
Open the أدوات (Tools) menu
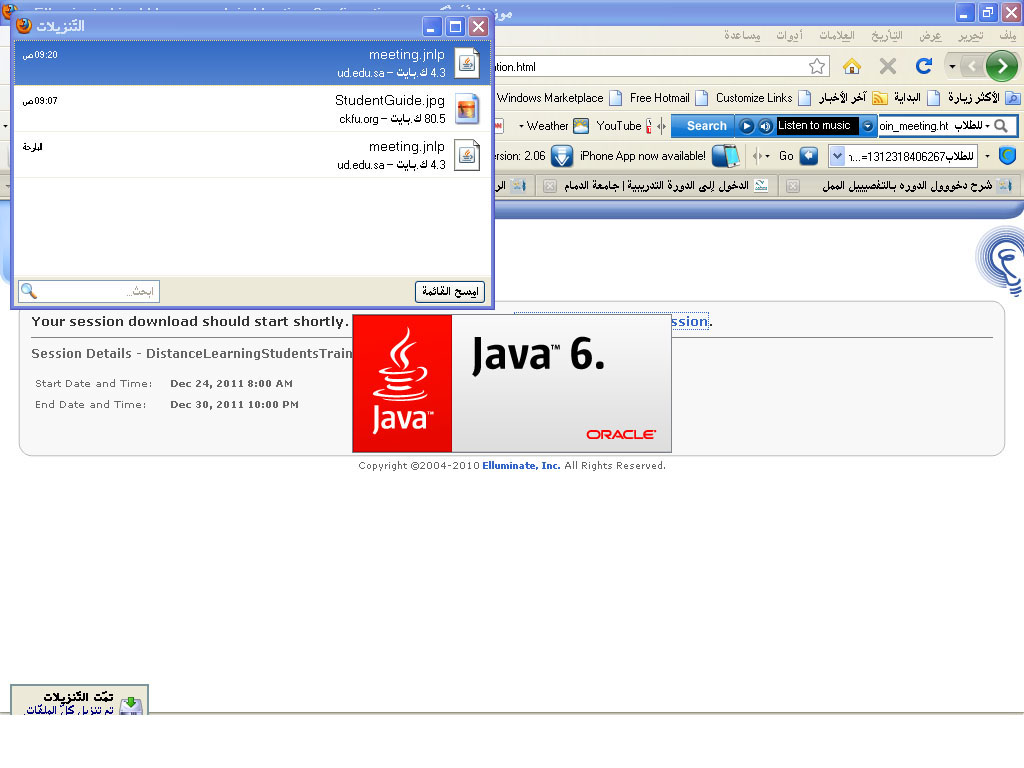[x=787, y=35]
